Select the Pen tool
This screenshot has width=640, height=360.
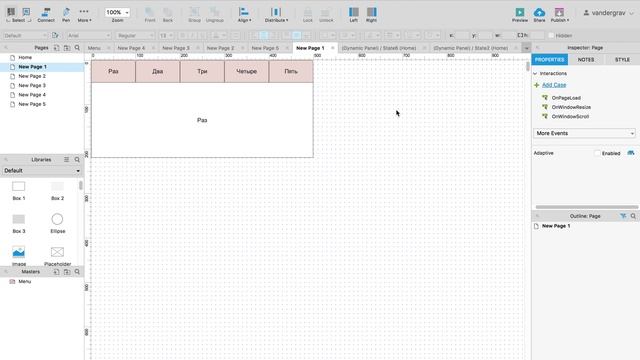click(x=66, y=15)
